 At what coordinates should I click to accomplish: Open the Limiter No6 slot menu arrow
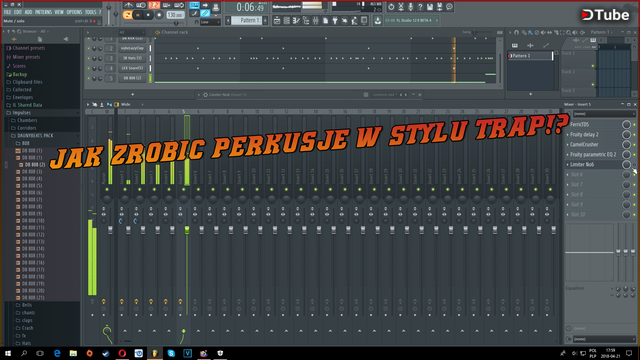[567, 164]
